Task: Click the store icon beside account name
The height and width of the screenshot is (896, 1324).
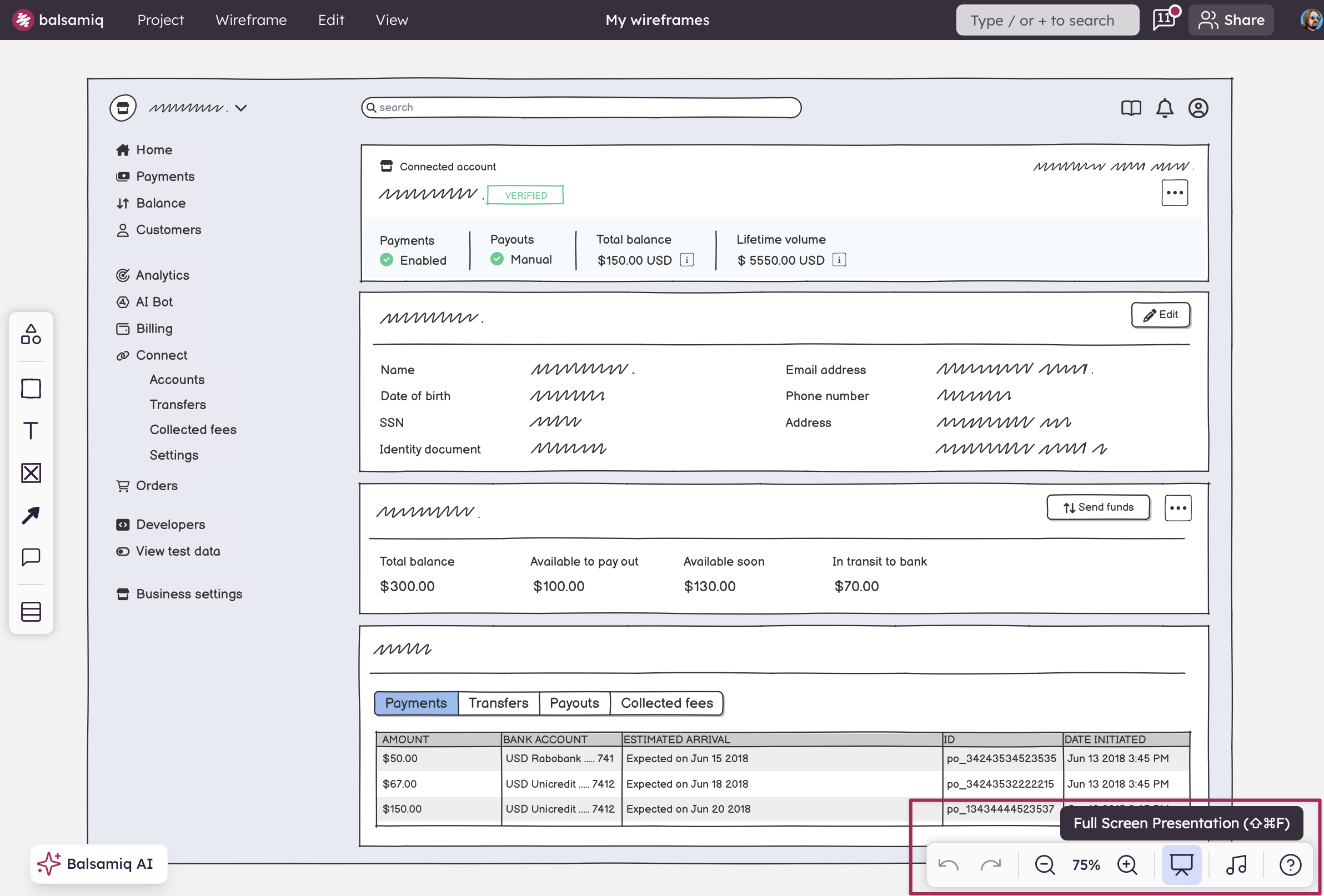Action: (x=123, y=108)
